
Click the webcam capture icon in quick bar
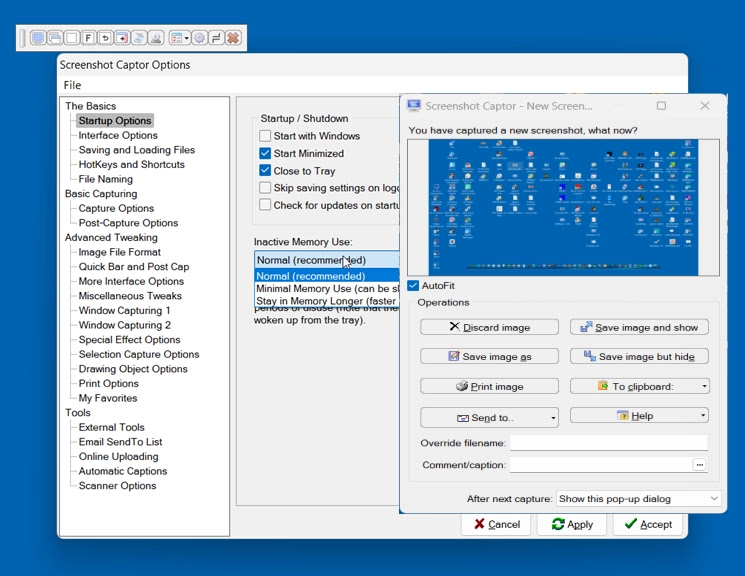pos(156,38)
